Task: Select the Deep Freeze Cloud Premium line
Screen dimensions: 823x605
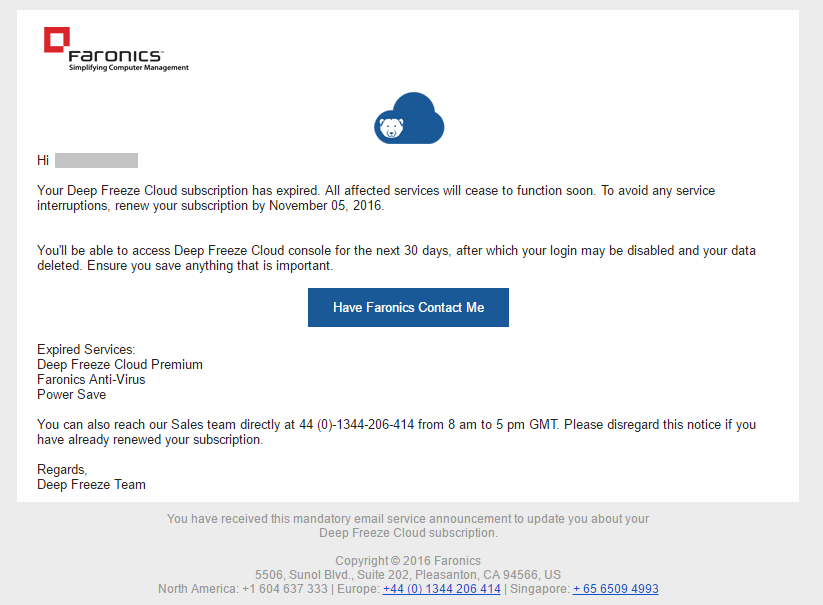Action: coord(120,365)
